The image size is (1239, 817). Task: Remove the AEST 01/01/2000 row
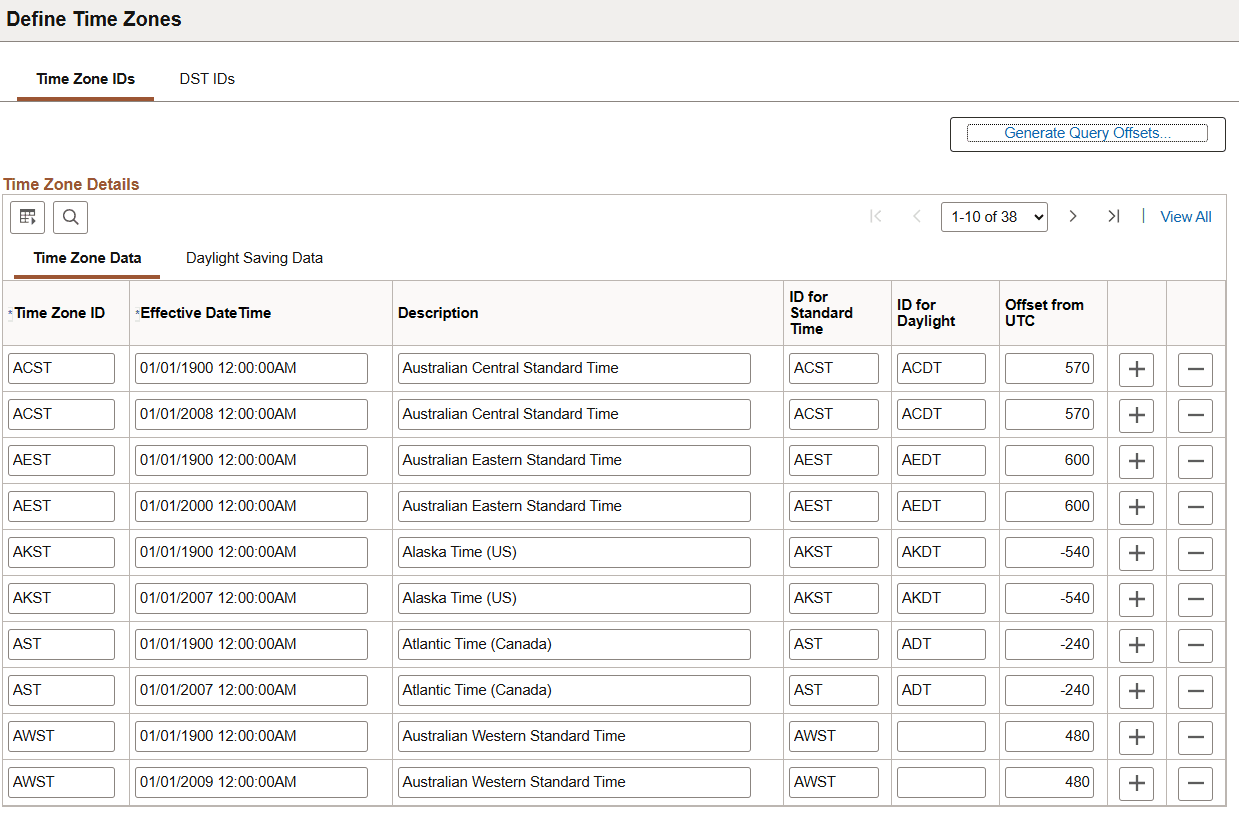tap(1196, 507)
